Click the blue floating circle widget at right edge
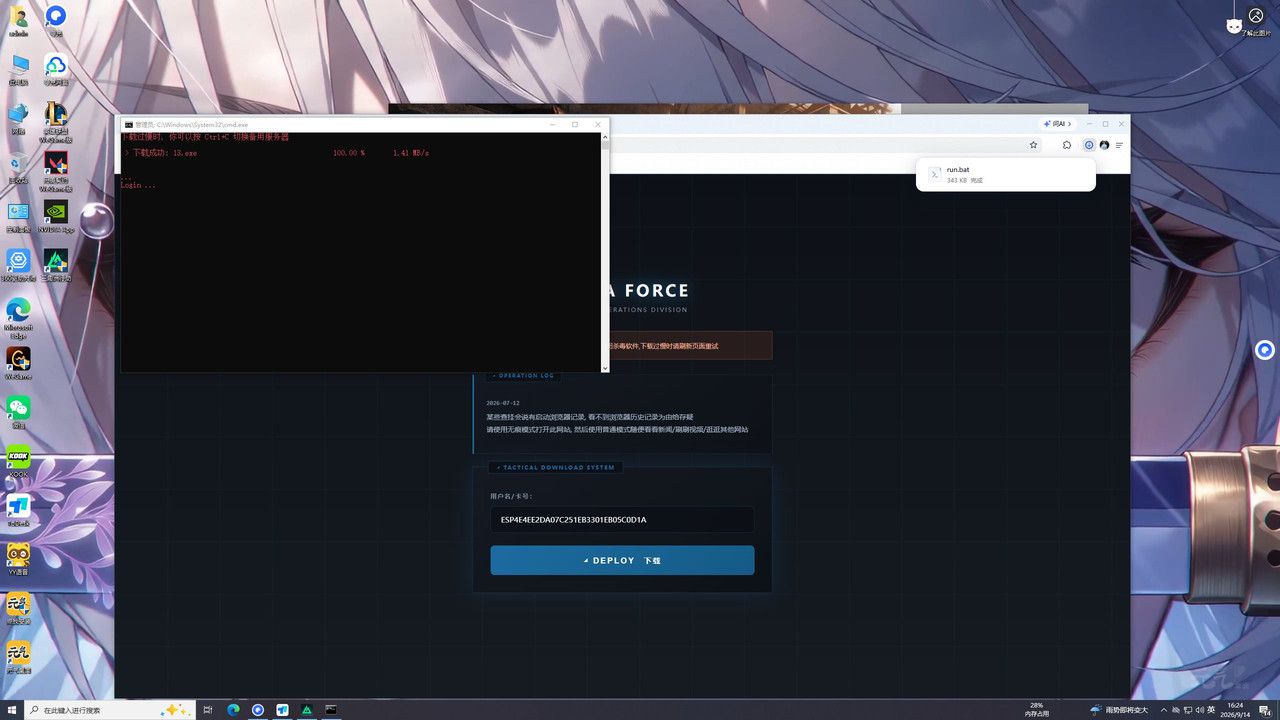1280x720 pixels. [x=1265, y=350]
